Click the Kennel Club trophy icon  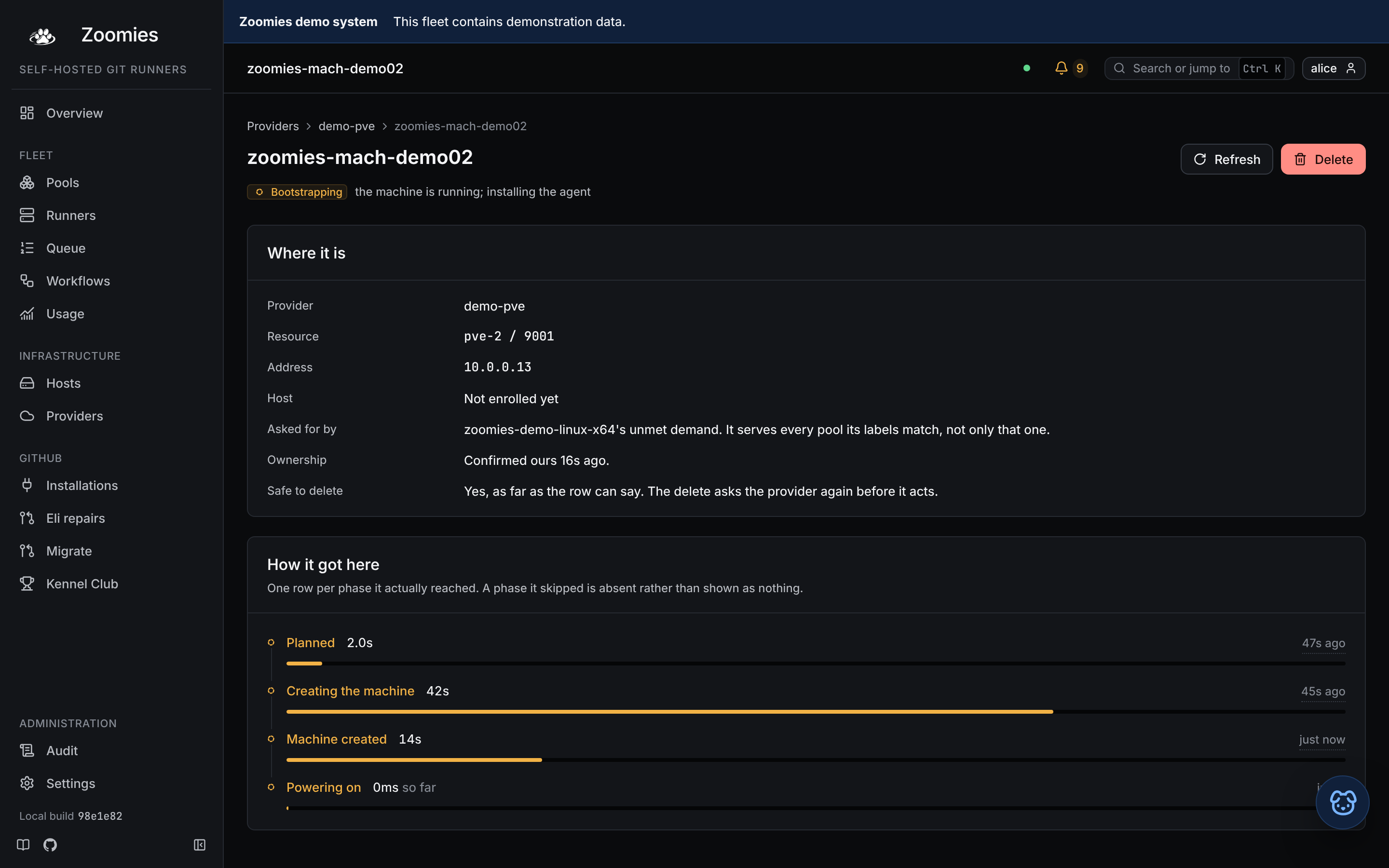click(x=27, y=583)
